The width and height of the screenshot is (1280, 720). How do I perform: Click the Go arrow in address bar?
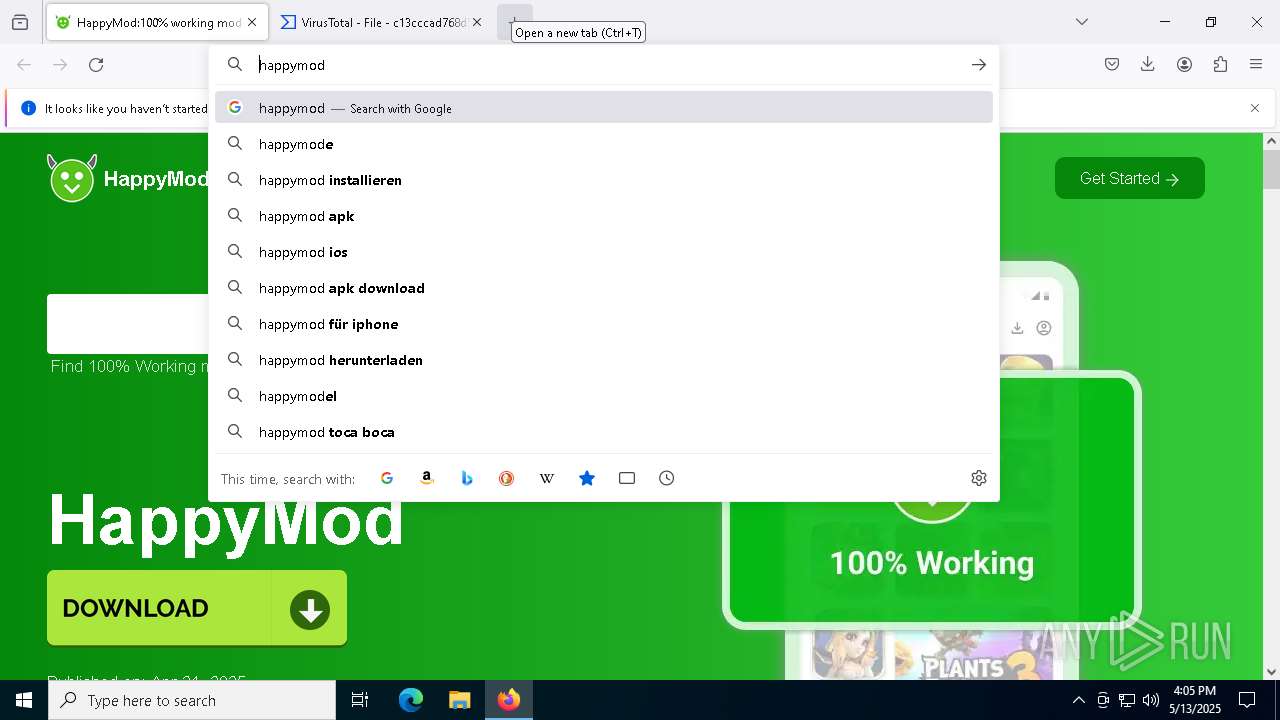point(978,65)
